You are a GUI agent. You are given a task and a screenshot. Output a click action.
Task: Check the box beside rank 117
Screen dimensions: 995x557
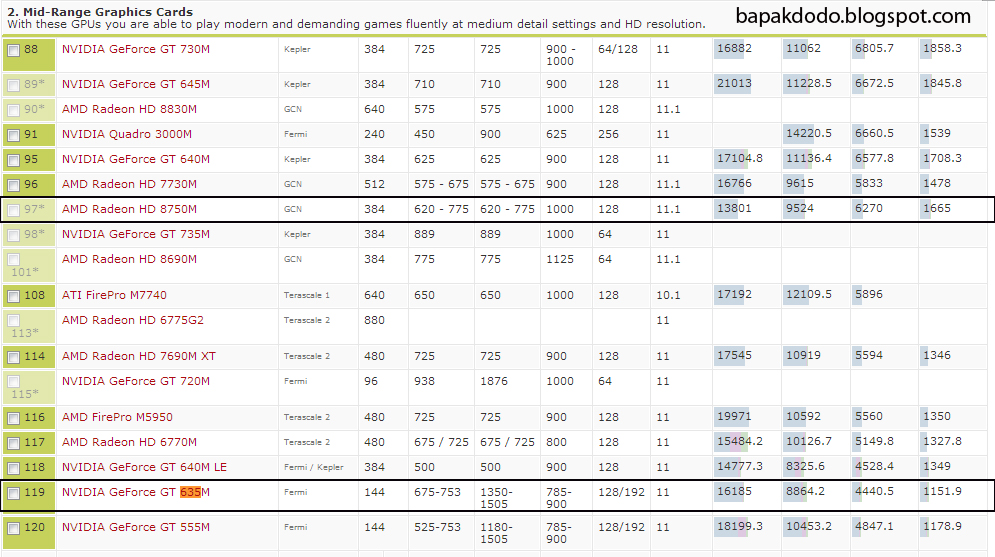[x=13, y=443]
